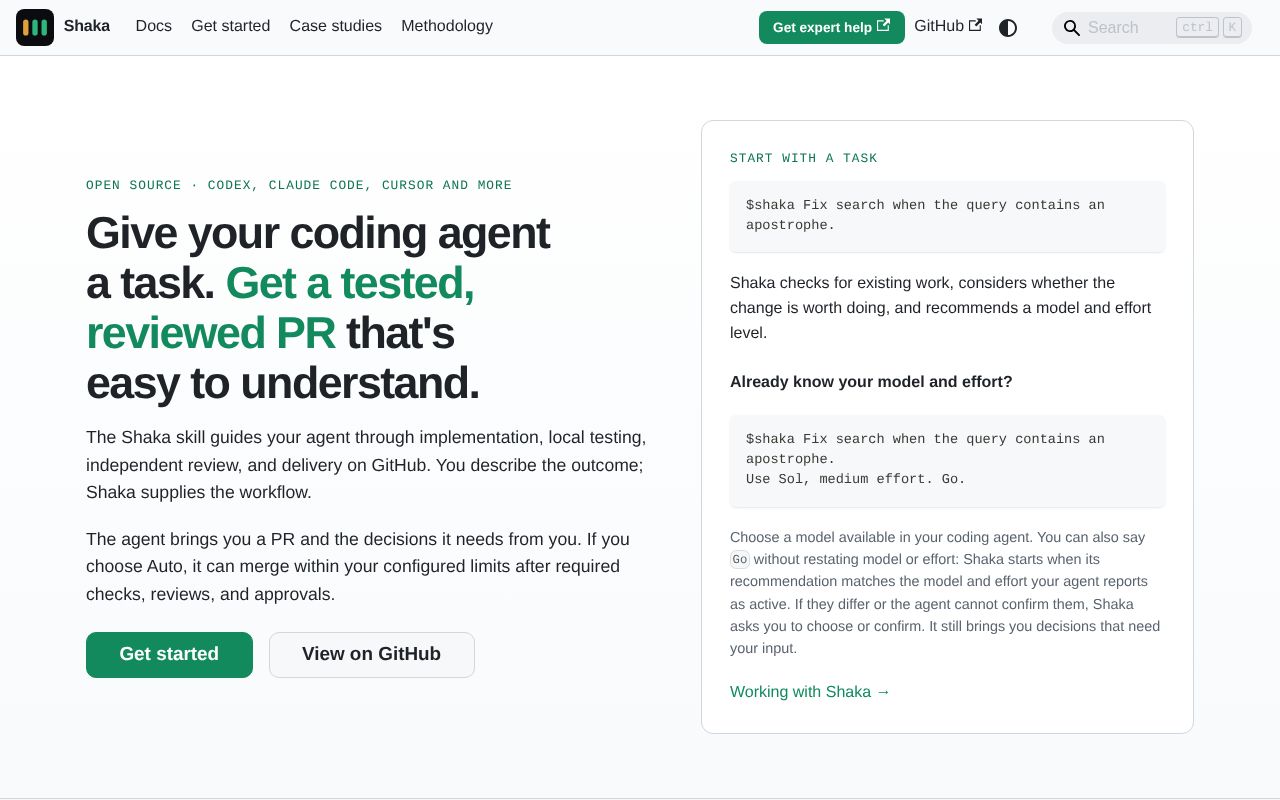Image resolution: width=1280 pixels, height=800 pixels.
Task: Go to Case studies page
Action: pyautogui.click(x=336, y=26)
